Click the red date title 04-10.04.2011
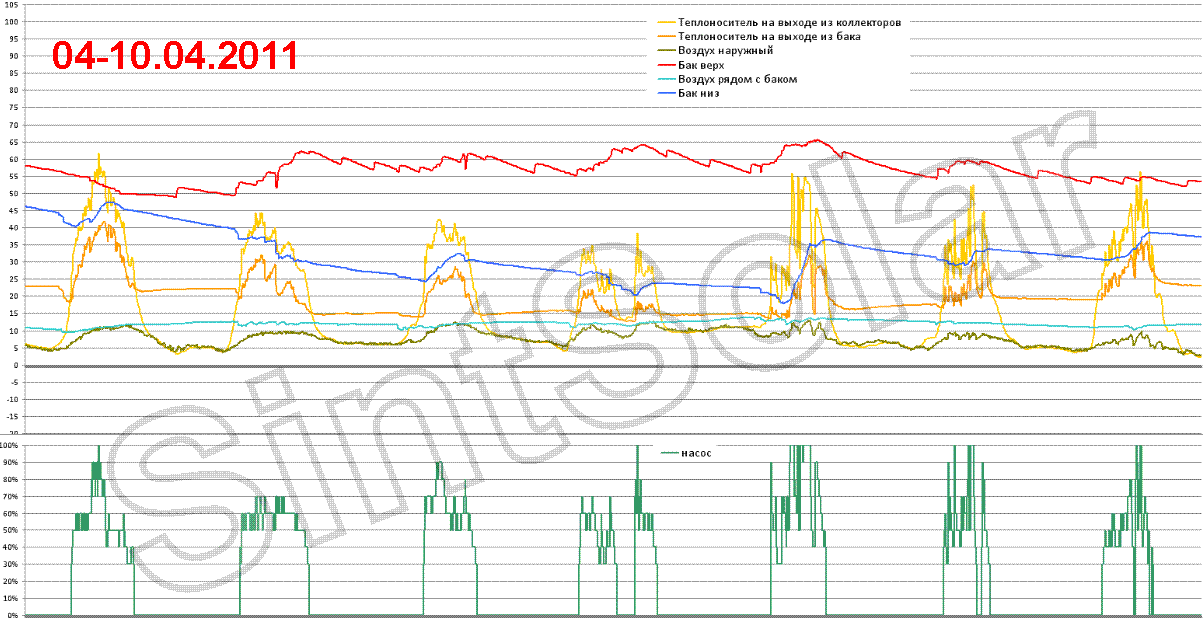This screenshot has width=1203, height=619. [175, 56]
